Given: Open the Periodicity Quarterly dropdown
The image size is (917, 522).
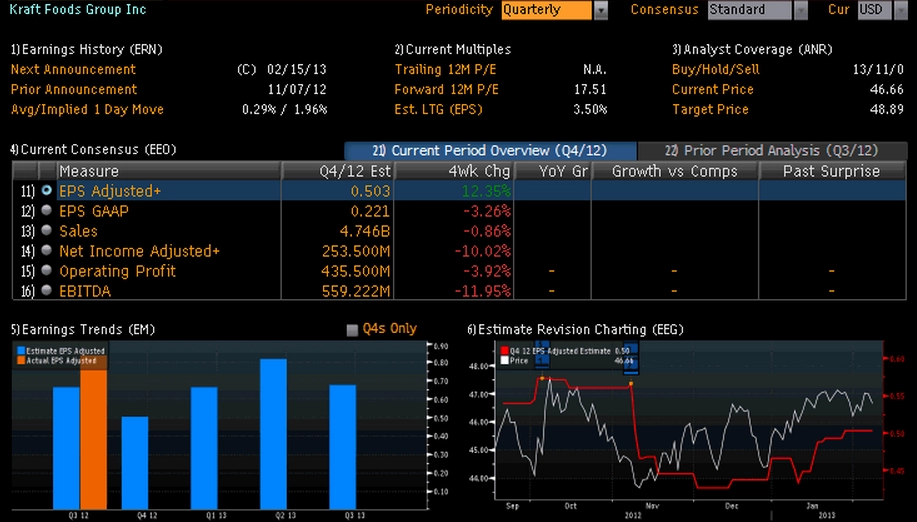Looking at the screenshot, I should tap(546, 10).
